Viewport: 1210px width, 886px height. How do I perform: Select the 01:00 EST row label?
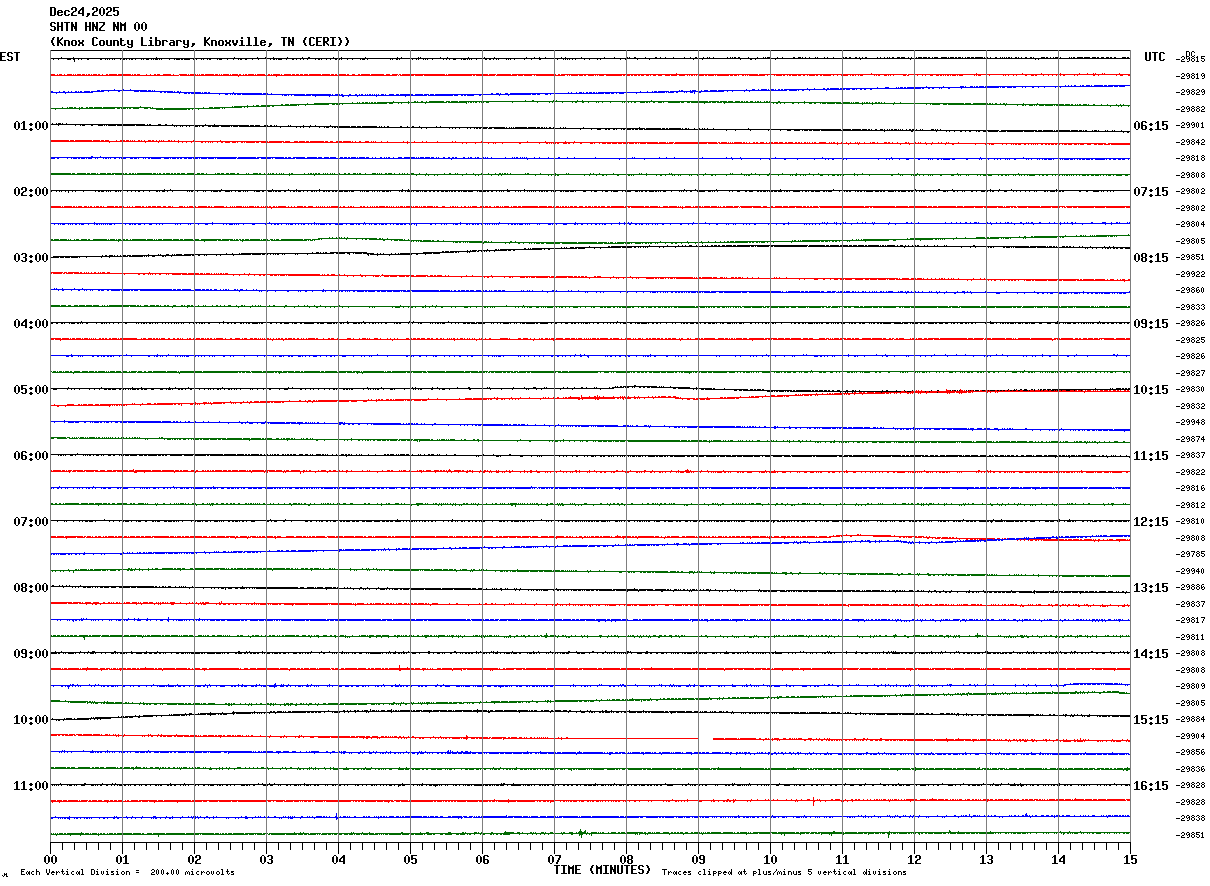pos(31,126)
